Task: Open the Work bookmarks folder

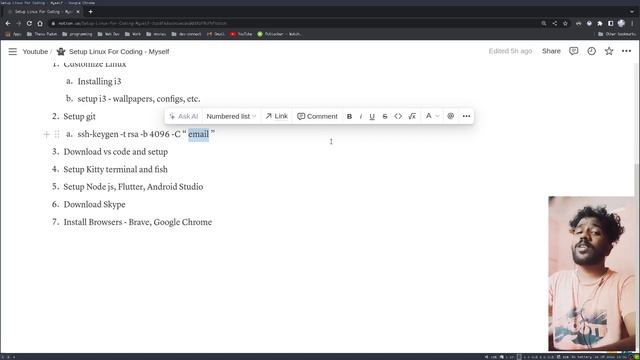Action: 133,34
